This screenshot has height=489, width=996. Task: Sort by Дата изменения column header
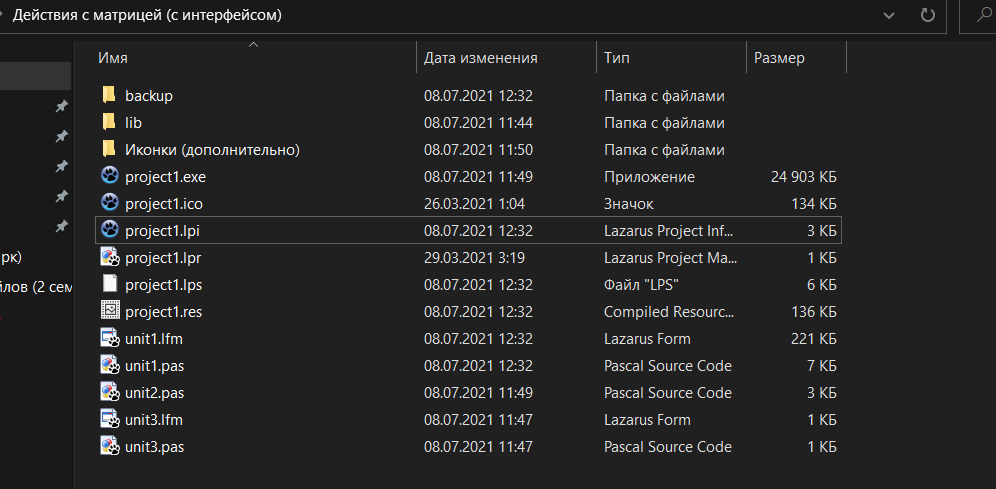pyautogui.click(x=481, y=58)
